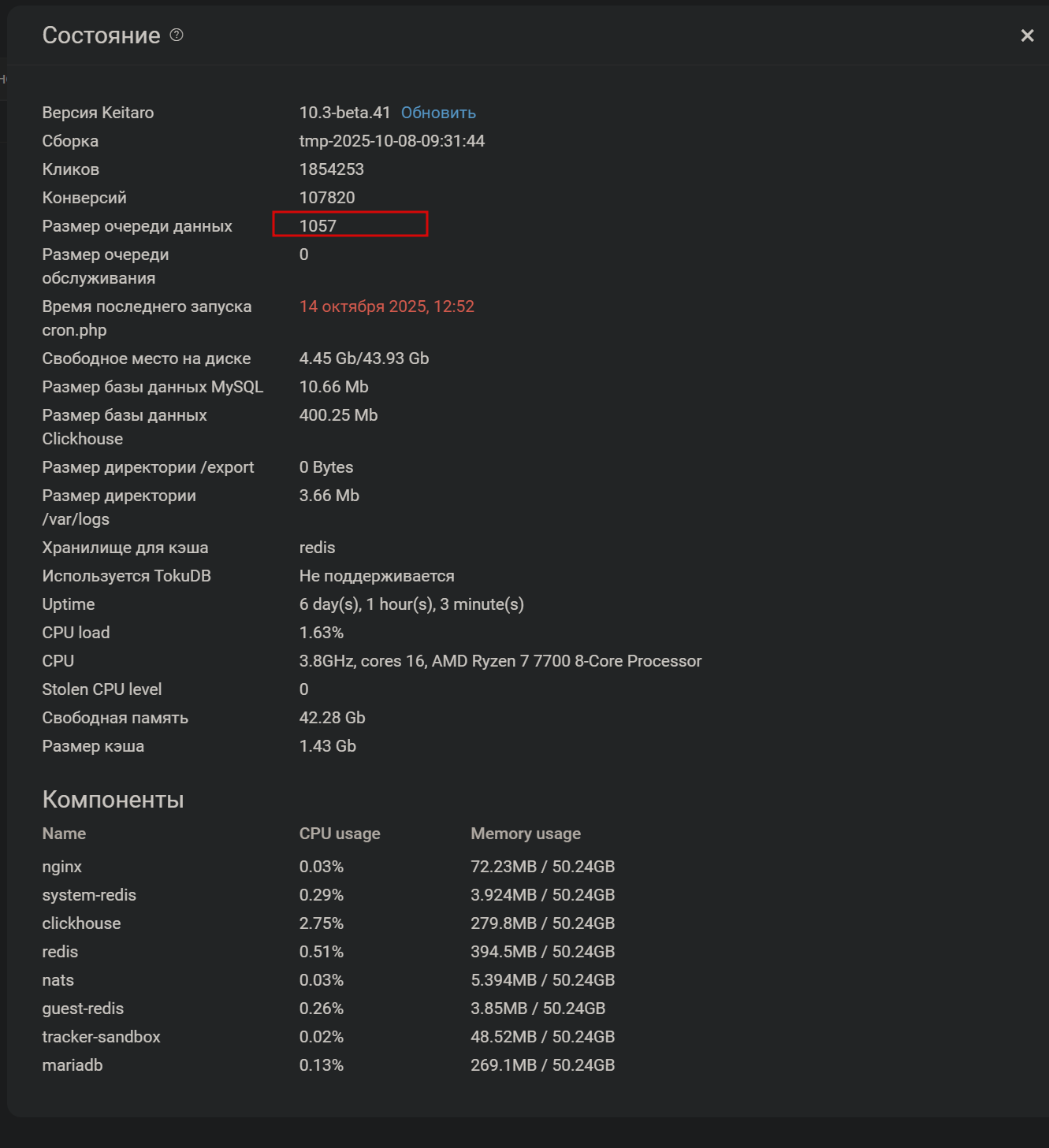Click the clicks count 1854253
The image size is (1049, 1148).
332,169
